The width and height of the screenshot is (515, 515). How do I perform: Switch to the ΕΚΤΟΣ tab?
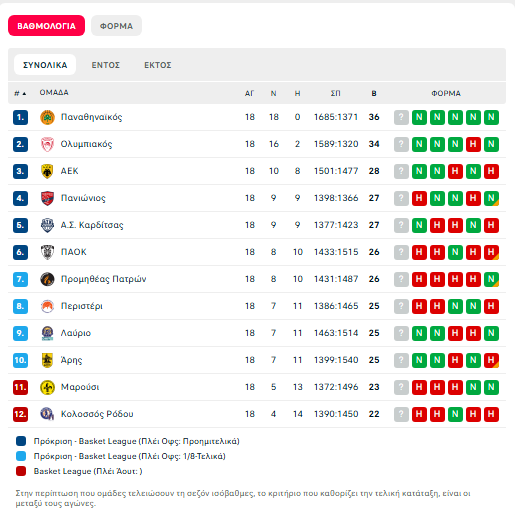coord(158,65)
